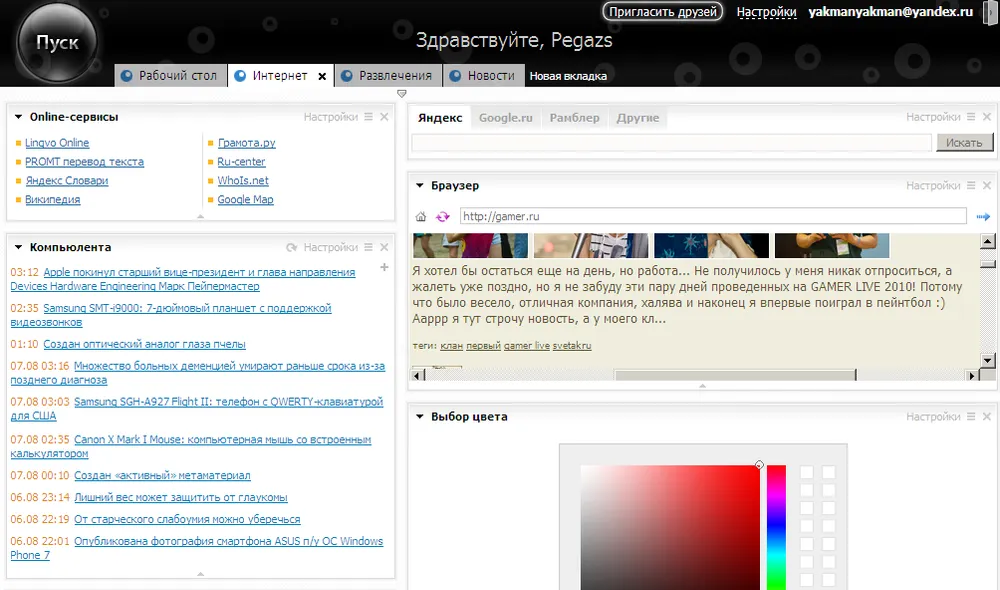
Task: Click the round Пуск start button
Action: point(57,43)
